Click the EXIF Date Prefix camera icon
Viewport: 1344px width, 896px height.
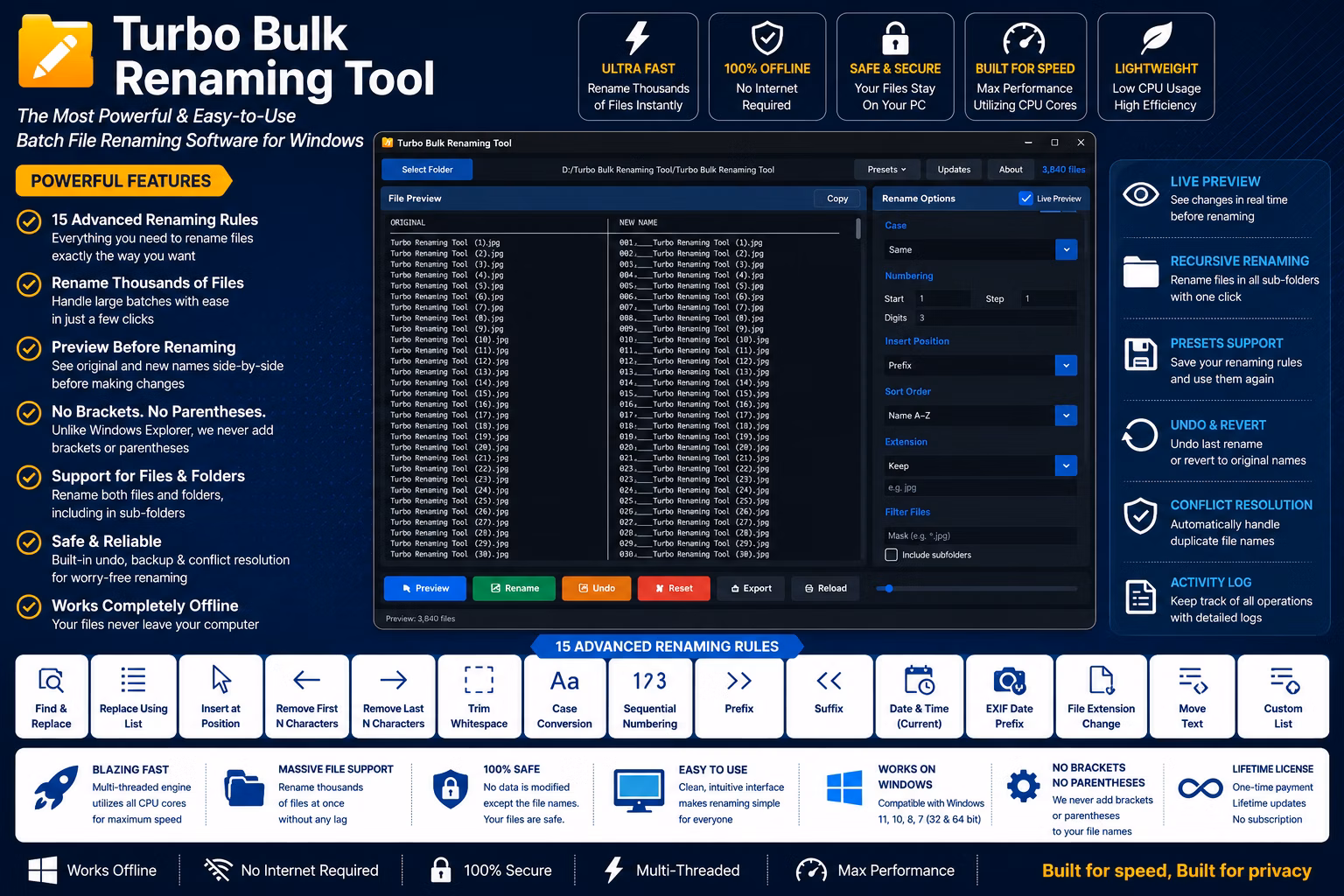[x=1009, y=680]
